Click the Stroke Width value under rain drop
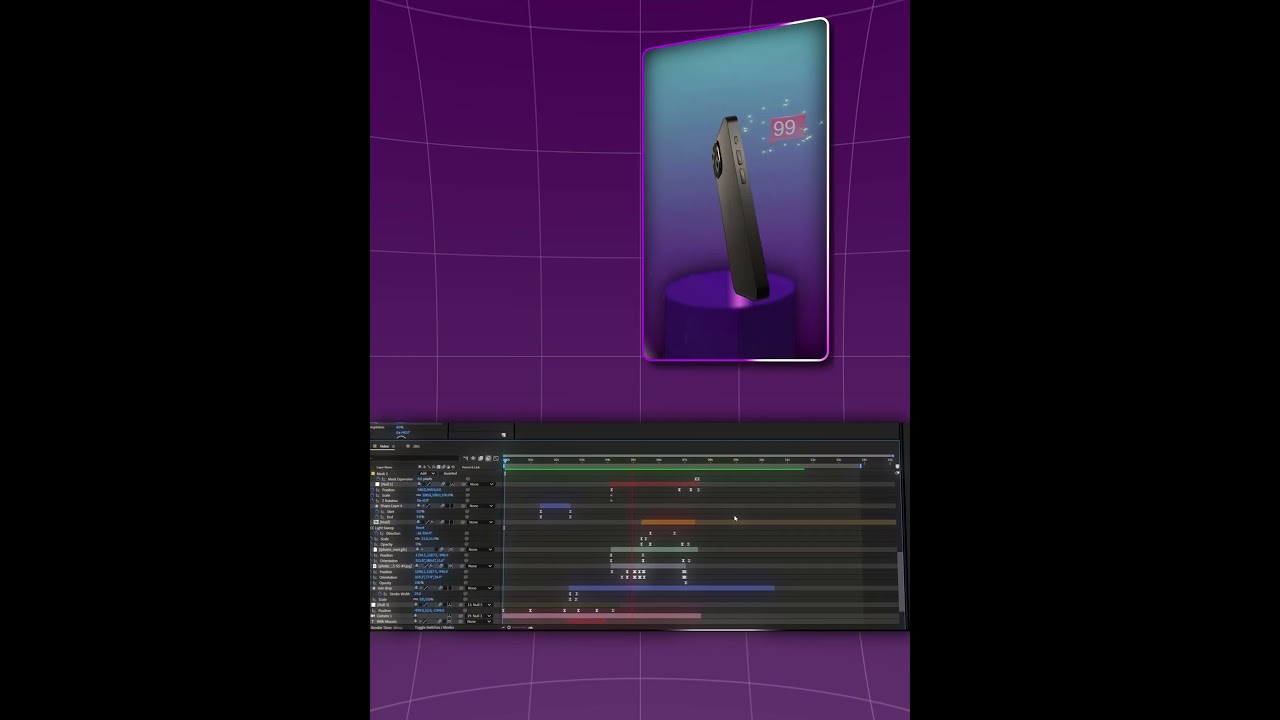This screenshot has width=1280, height=720. click(x=418, y=594)
